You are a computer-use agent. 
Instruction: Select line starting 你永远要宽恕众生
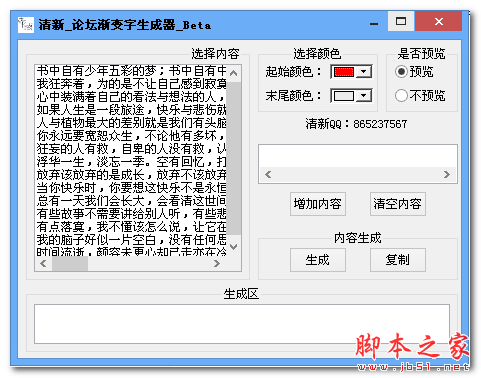click(x=131, y=135)
